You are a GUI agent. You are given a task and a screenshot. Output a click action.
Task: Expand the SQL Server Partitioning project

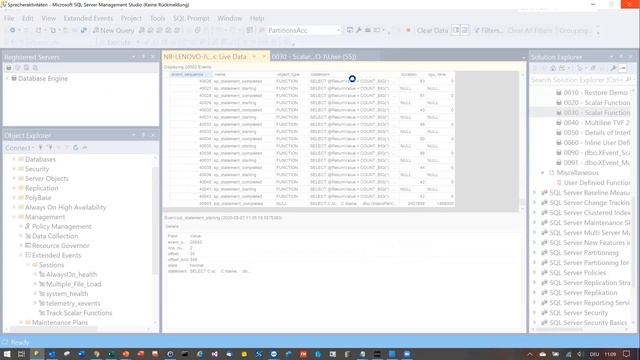point(535,253)
